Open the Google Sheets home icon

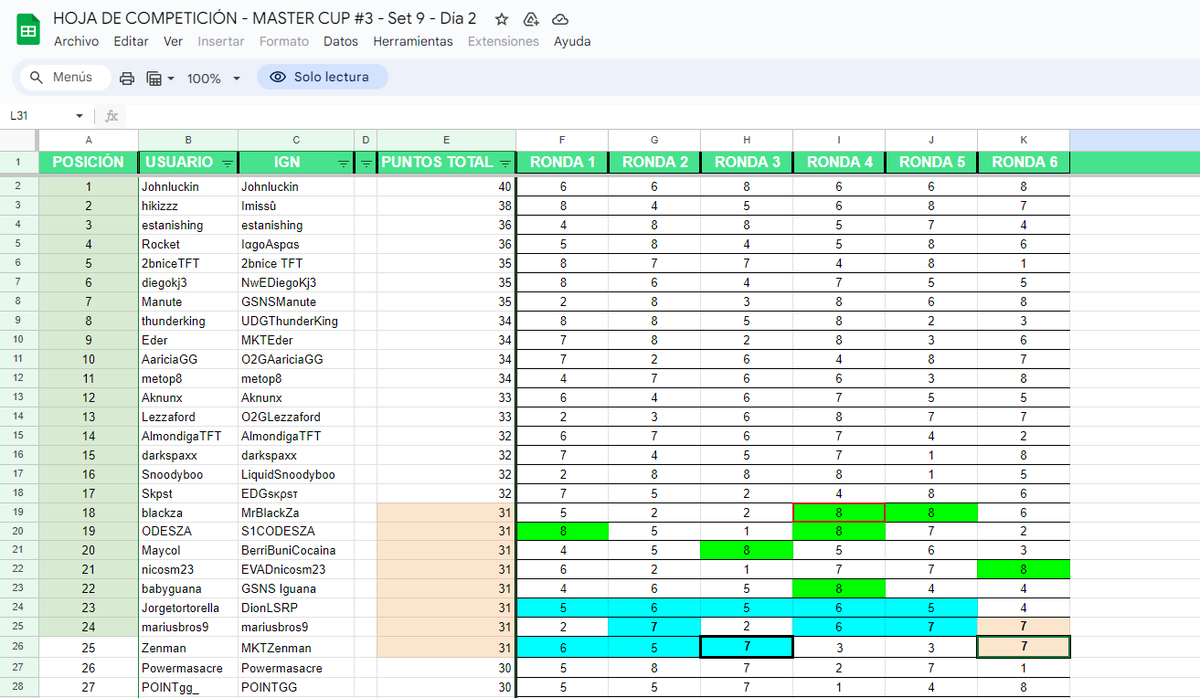pos(29,30)
